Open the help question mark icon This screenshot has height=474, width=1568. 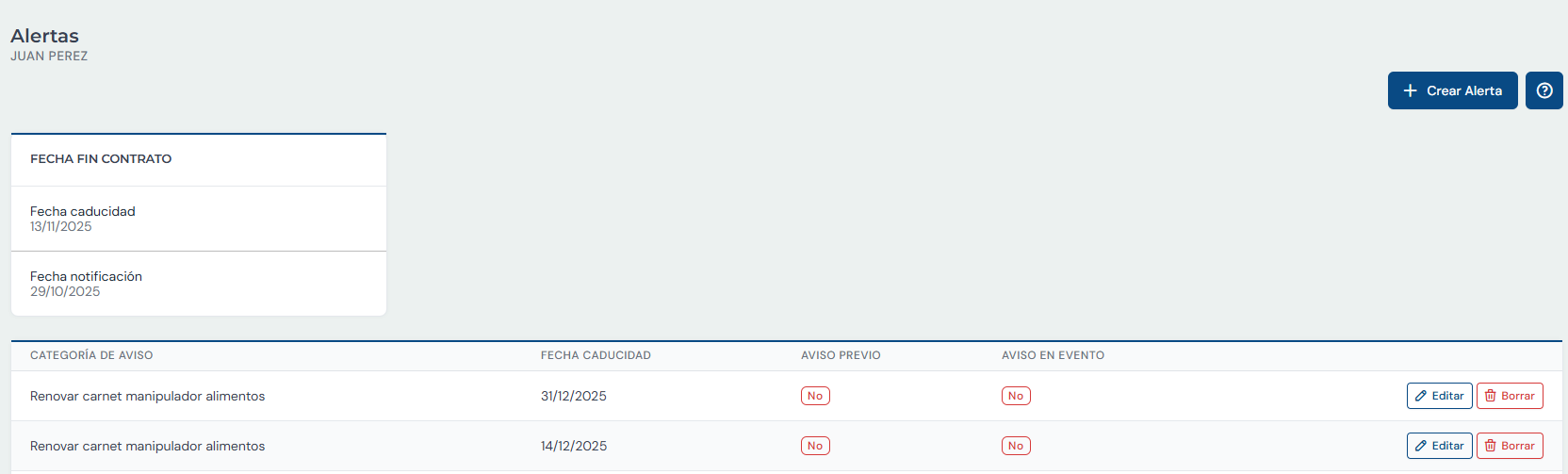click(1544, 90)
